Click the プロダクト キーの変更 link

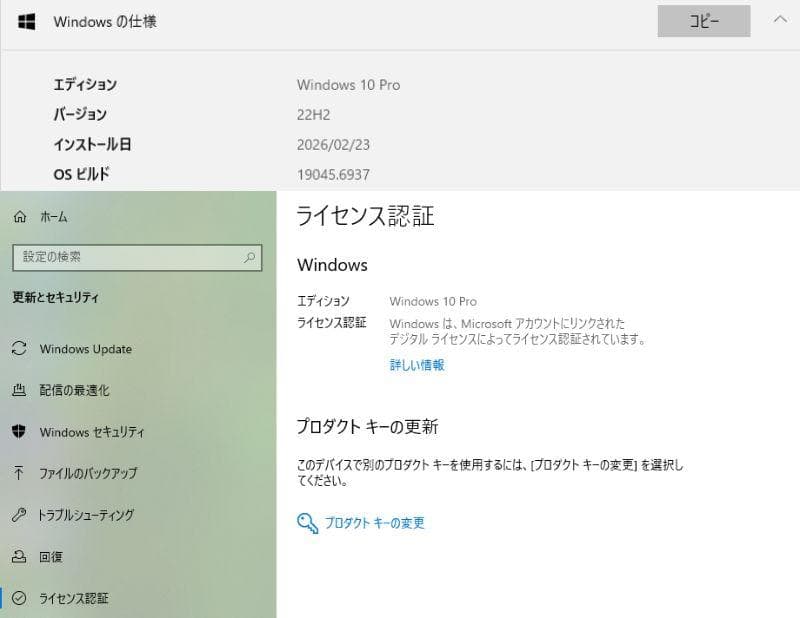click(x=374, y=523)
